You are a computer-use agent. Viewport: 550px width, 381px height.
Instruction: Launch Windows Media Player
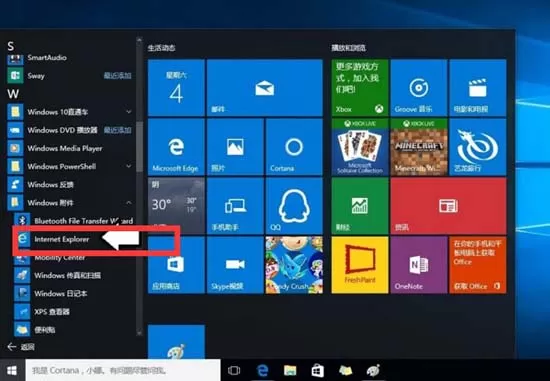click(x=65, y=148)
